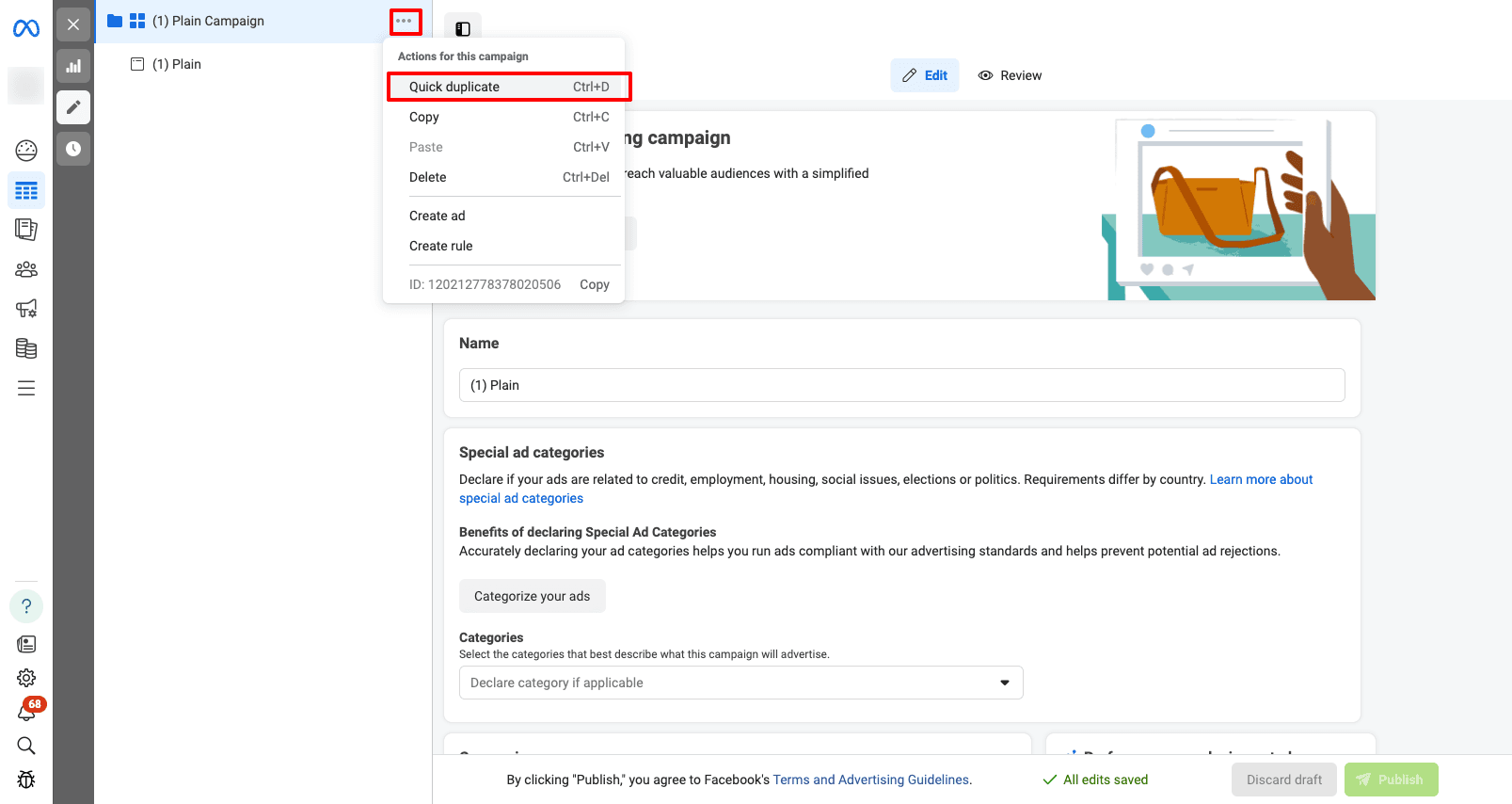
Task: Click the search magnifier icon
Action: (26, 746)
